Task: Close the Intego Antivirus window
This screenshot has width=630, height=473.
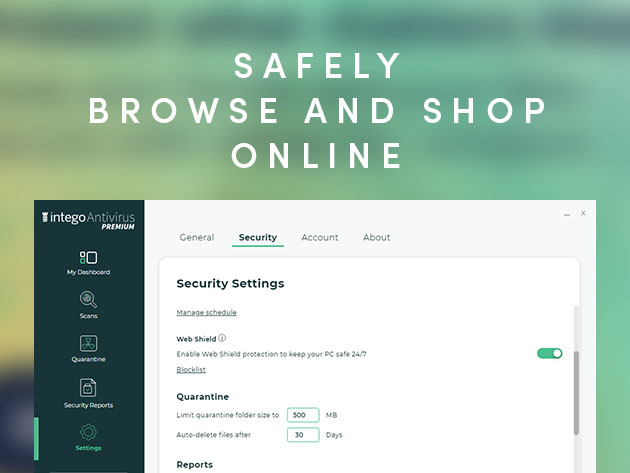Action: (583, 213)
